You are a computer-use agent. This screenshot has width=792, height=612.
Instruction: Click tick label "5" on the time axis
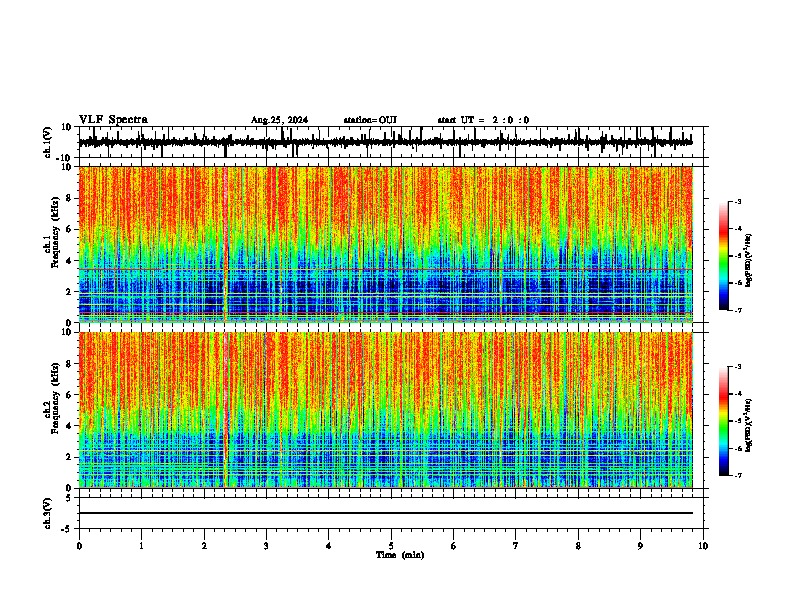click(391, 546)
